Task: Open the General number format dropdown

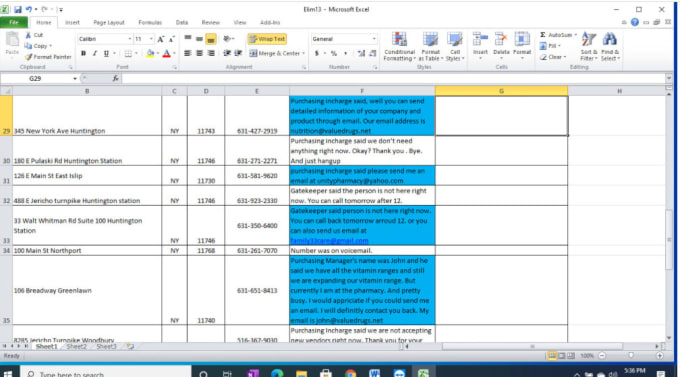Action: click(x=374, y=39)
